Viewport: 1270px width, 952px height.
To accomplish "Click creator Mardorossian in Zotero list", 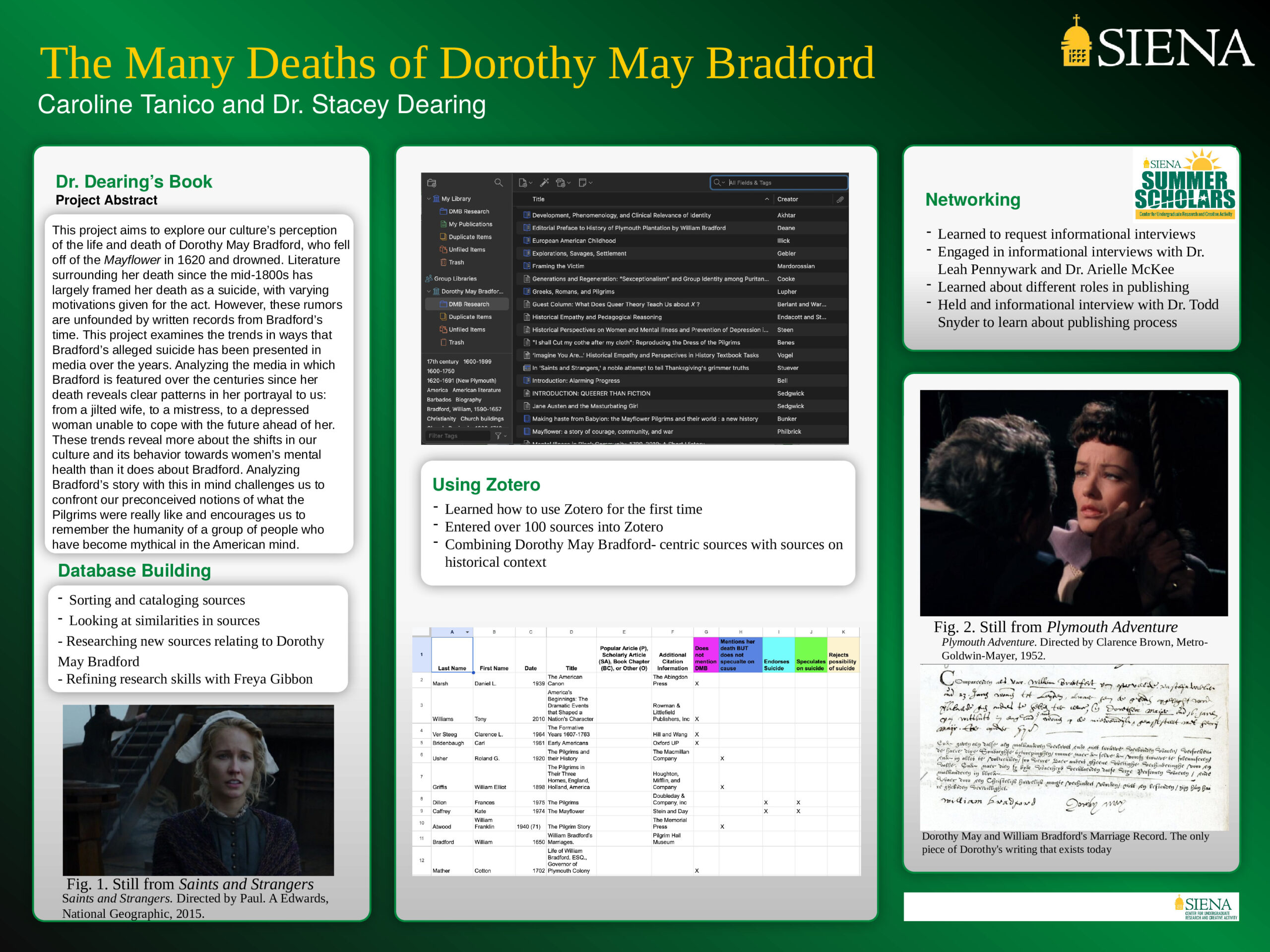I will [x=795, y=266].
